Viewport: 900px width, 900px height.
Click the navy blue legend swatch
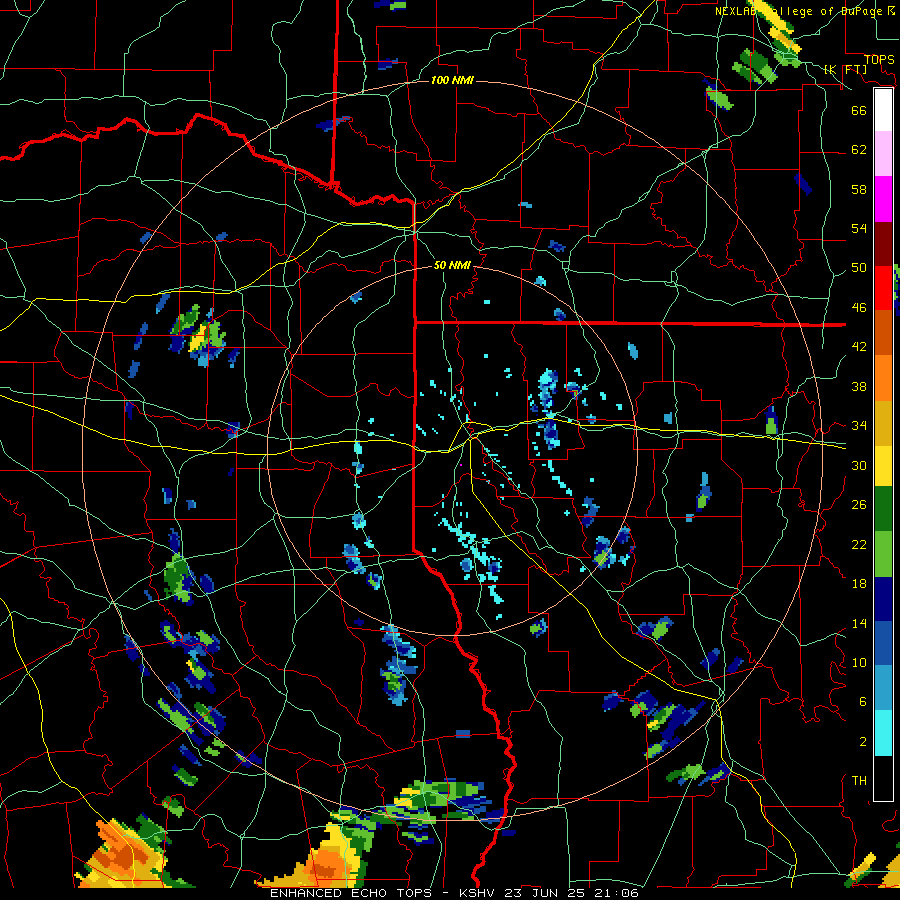pos(883,599)
